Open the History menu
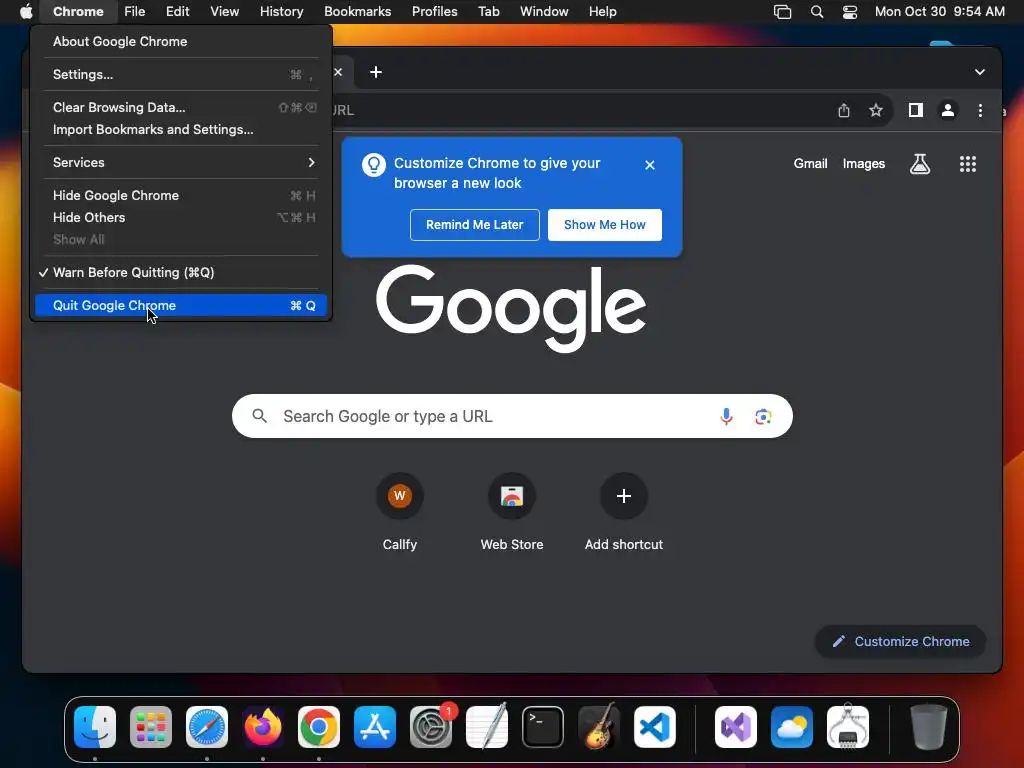This screenshot has height=768, width=1024. 281,11
